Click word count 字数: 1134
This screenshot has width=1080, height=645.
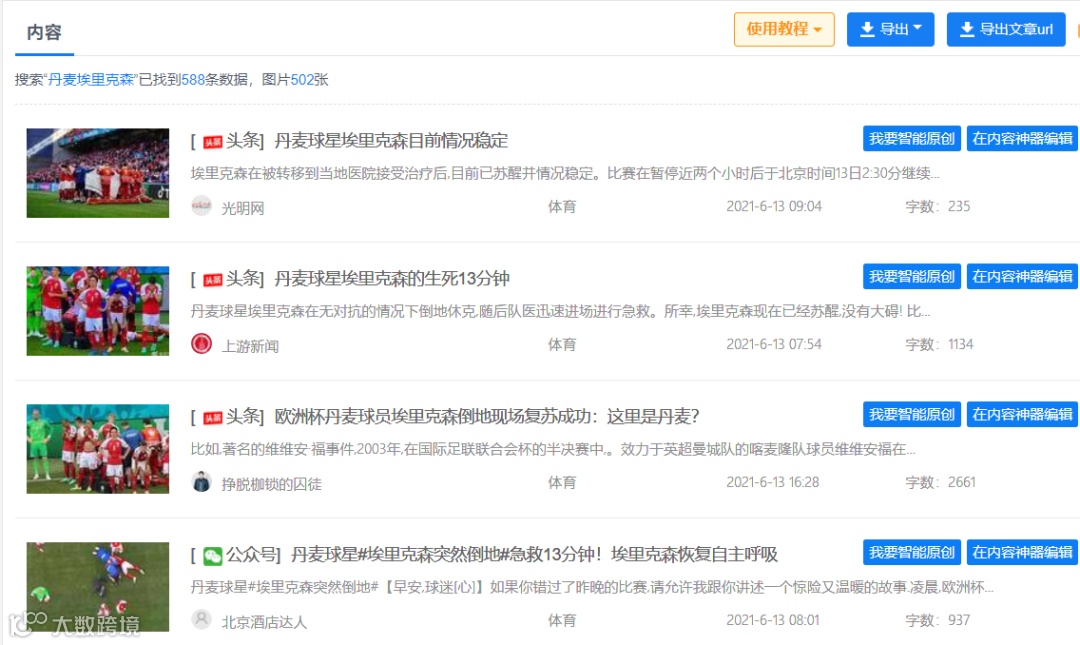click(939, 344)
